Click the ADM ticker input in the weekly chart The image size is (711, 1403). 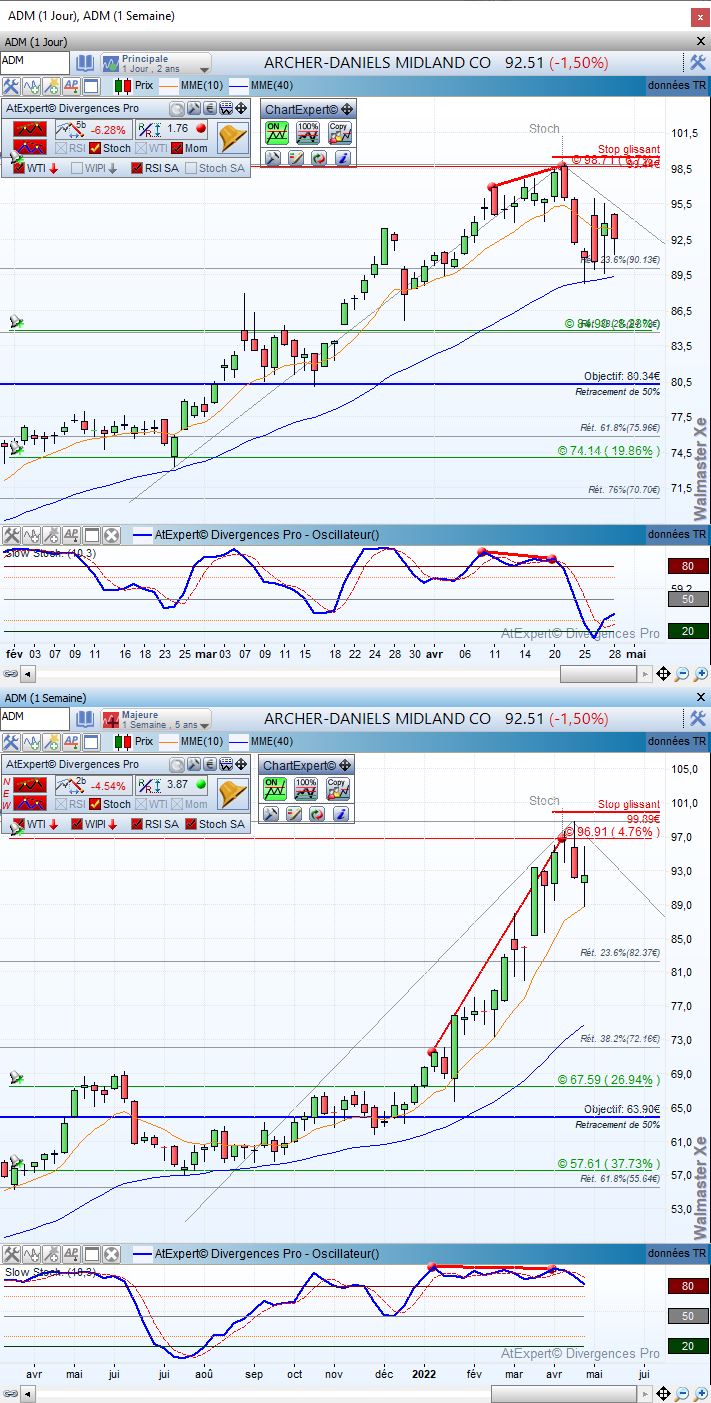point(35,718)
